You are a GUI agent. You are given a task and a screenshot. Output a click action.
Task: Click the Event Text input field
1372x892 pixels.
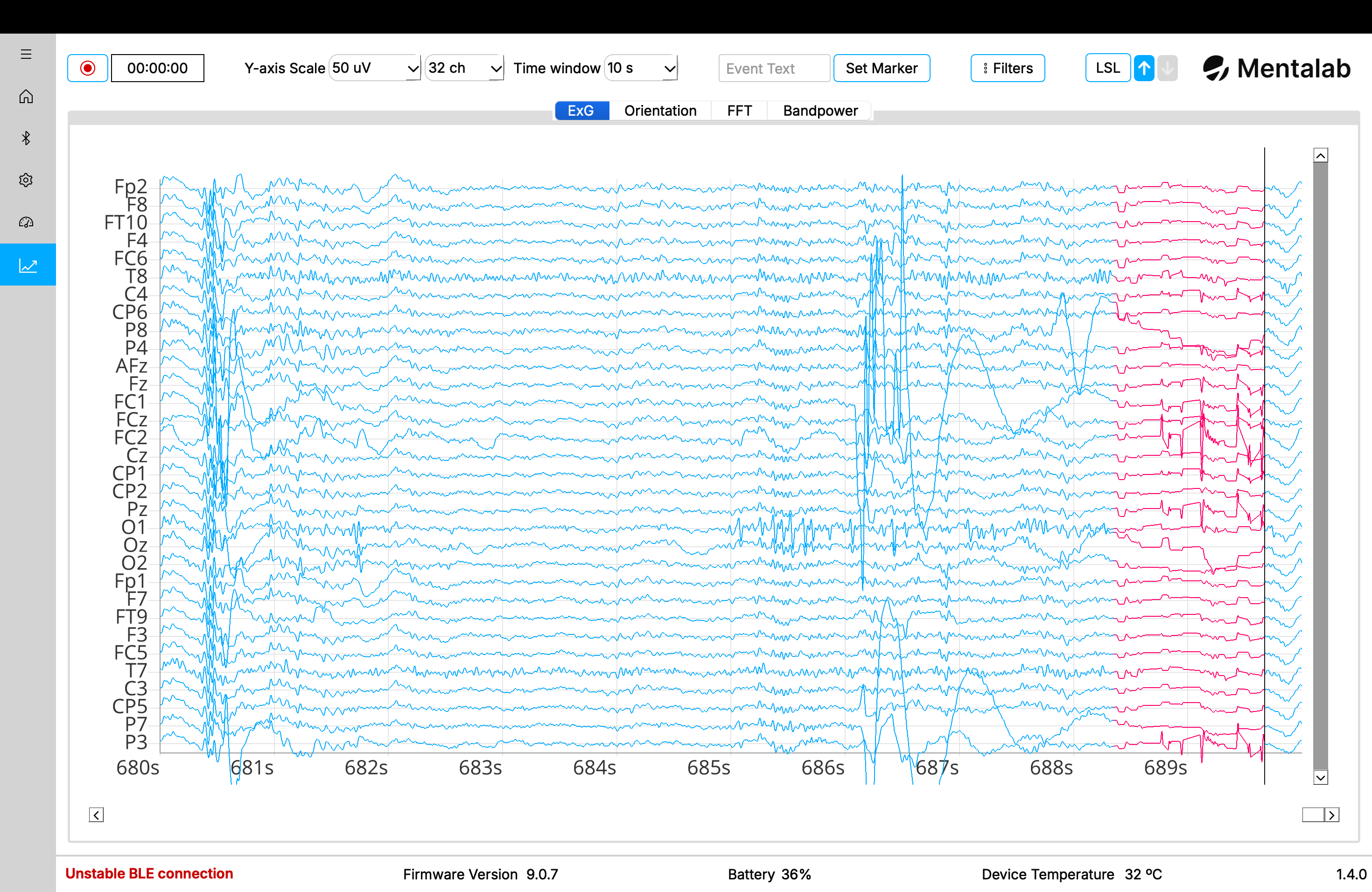pos(774,69)
